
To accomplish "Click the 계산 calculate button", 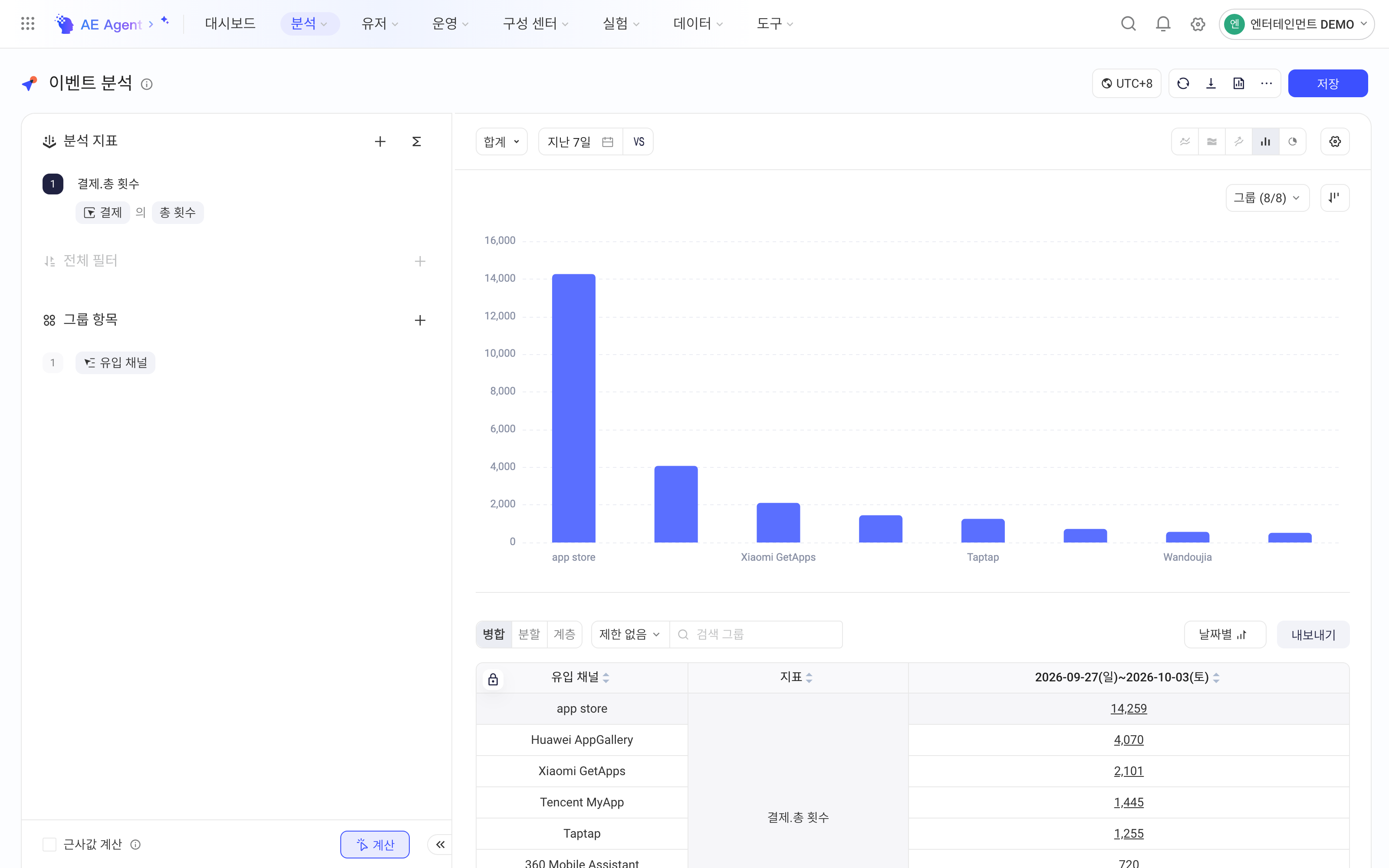I will coord(375,845).
